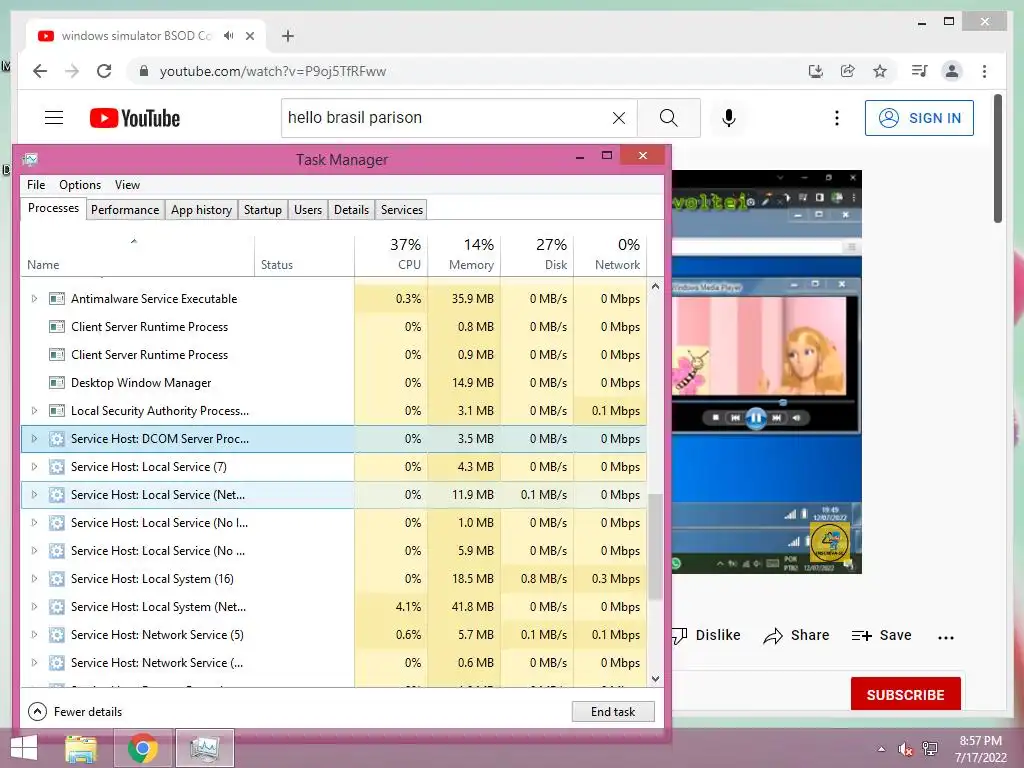Click YouTube page vertical scrollbar thumb

pyautogui.click(x=998, y=159)
